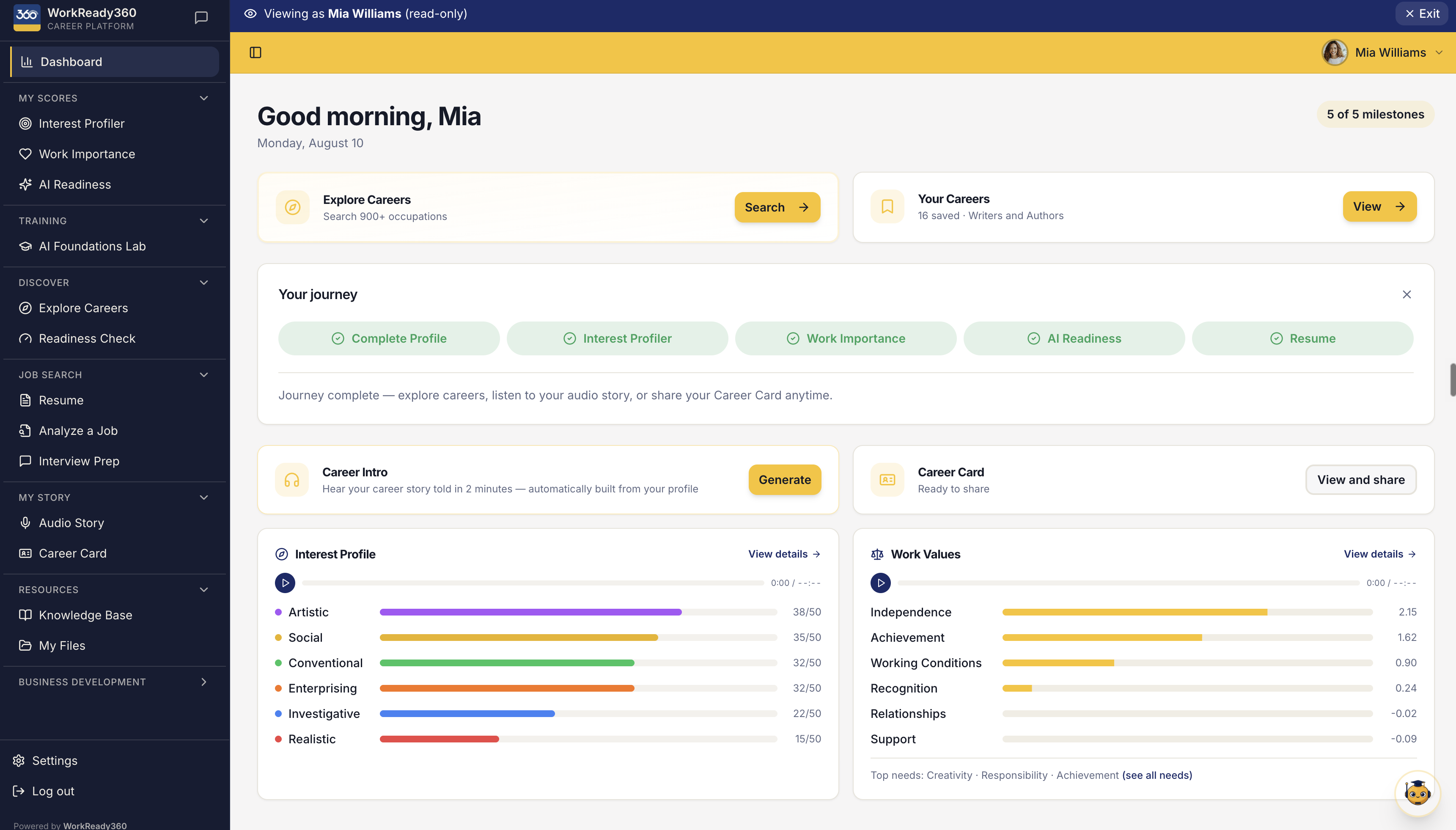Open Work Values View details link

pyautogui.click(x=1379, y=554)
